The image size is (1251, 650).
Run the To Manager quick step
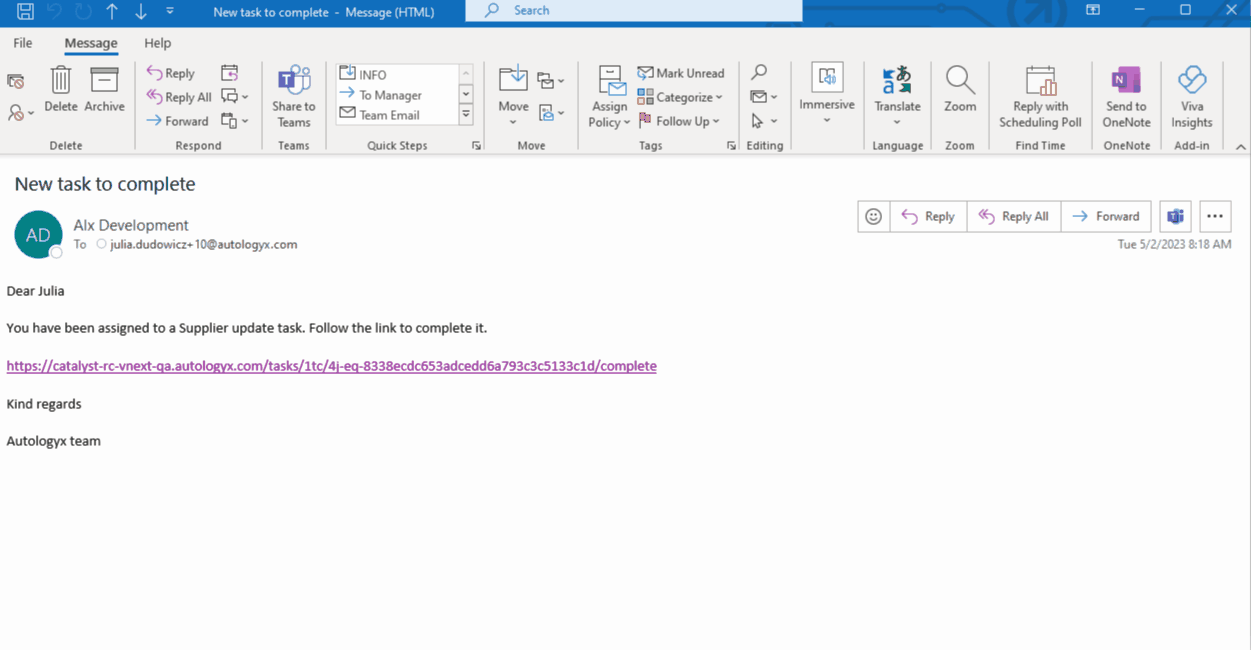coord(397,95)
